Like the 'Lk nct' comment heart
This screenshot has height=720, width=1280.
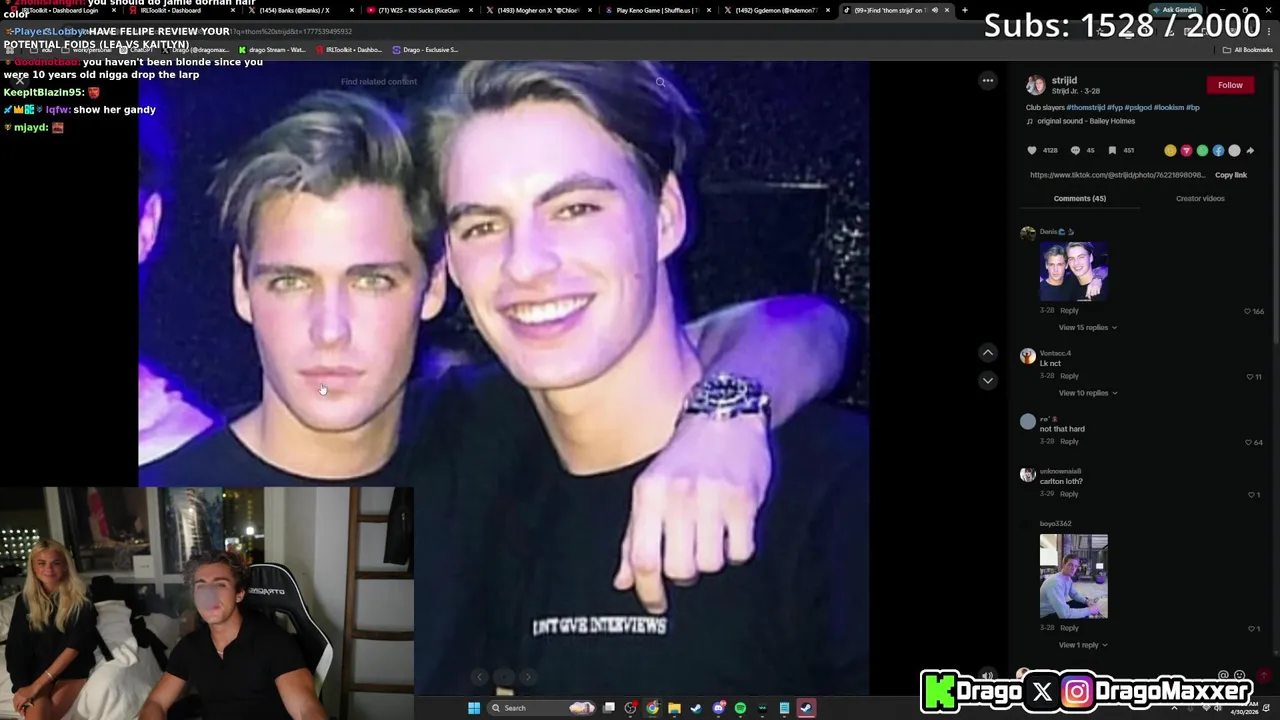1250,377
